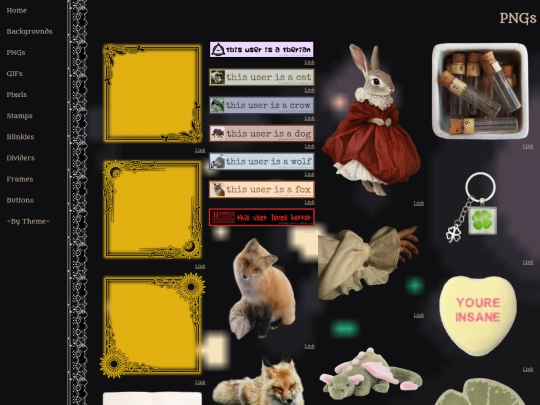Choose the 'this user is a wolf' badge

tap(262, 161)
